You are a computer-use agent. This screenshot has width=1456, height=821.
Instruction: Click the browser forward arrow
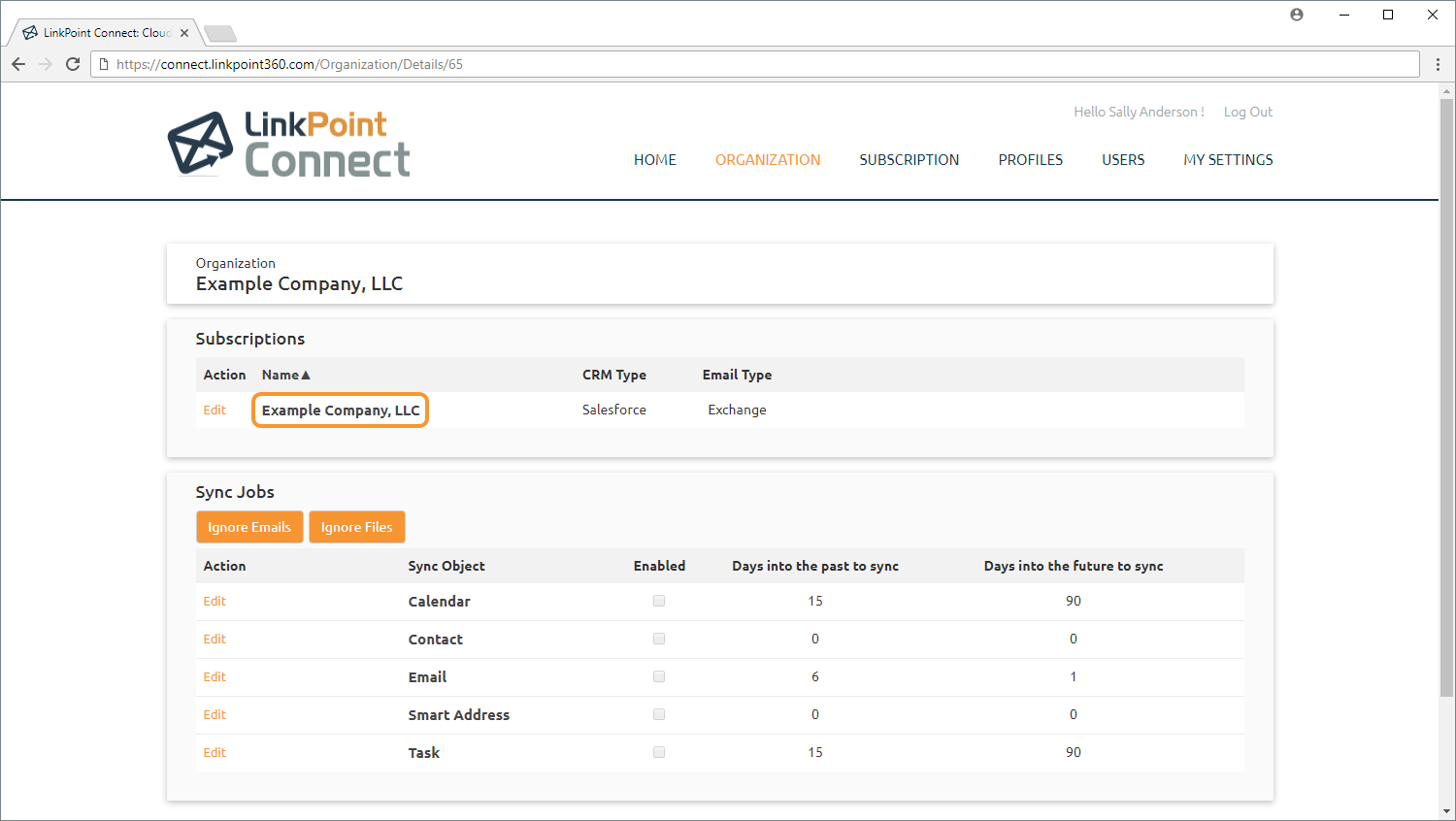(46, 64)
